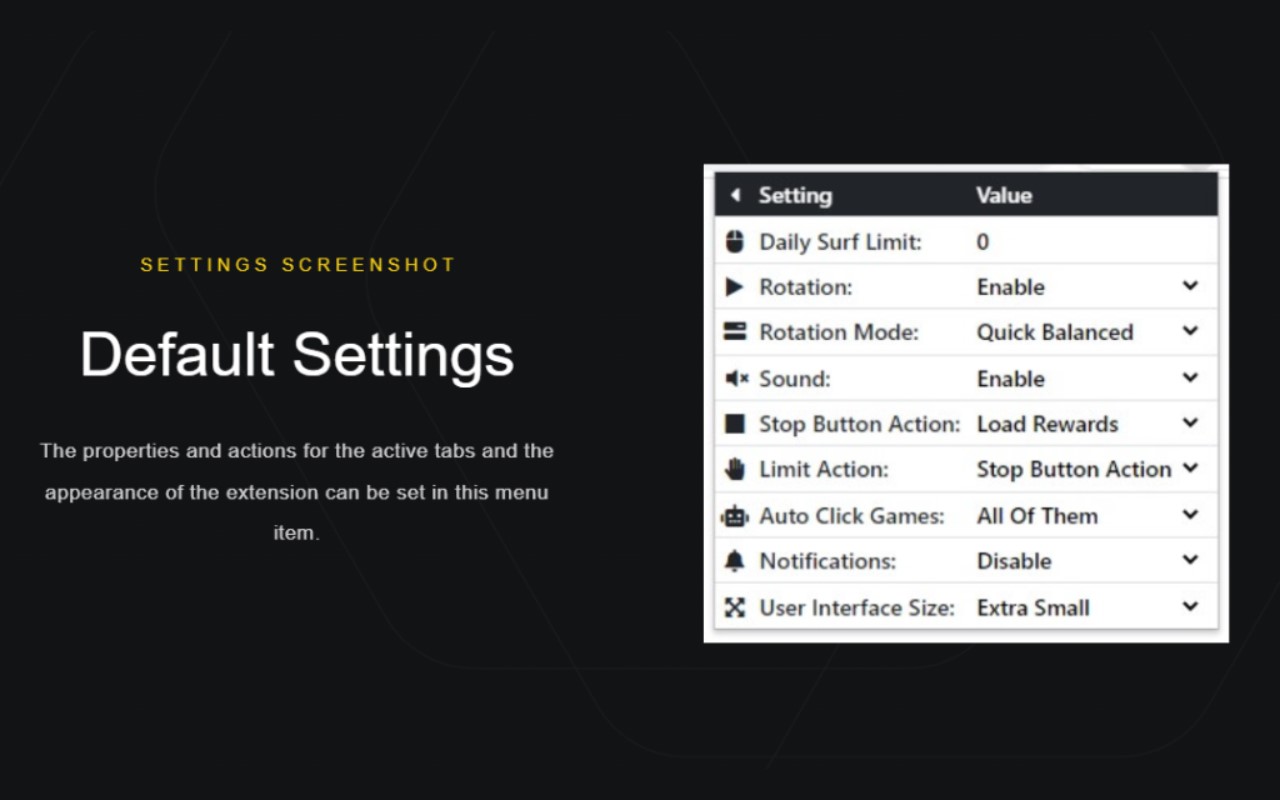Expand the Limit Action dropdown chevron
This screenshot has height=800, width=1280.
point(1190,468)
